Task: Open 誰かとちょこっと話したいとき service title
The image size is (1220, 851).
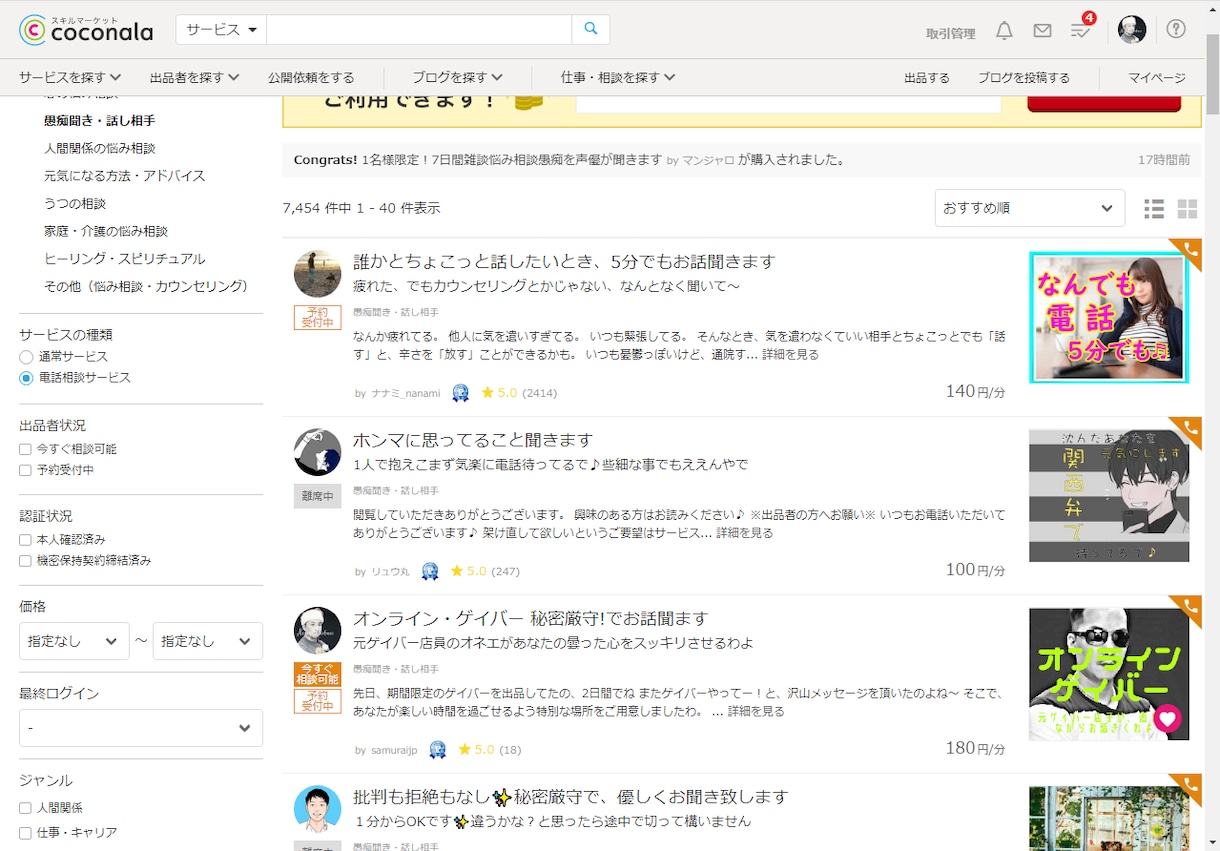Action: pos(564,262)
